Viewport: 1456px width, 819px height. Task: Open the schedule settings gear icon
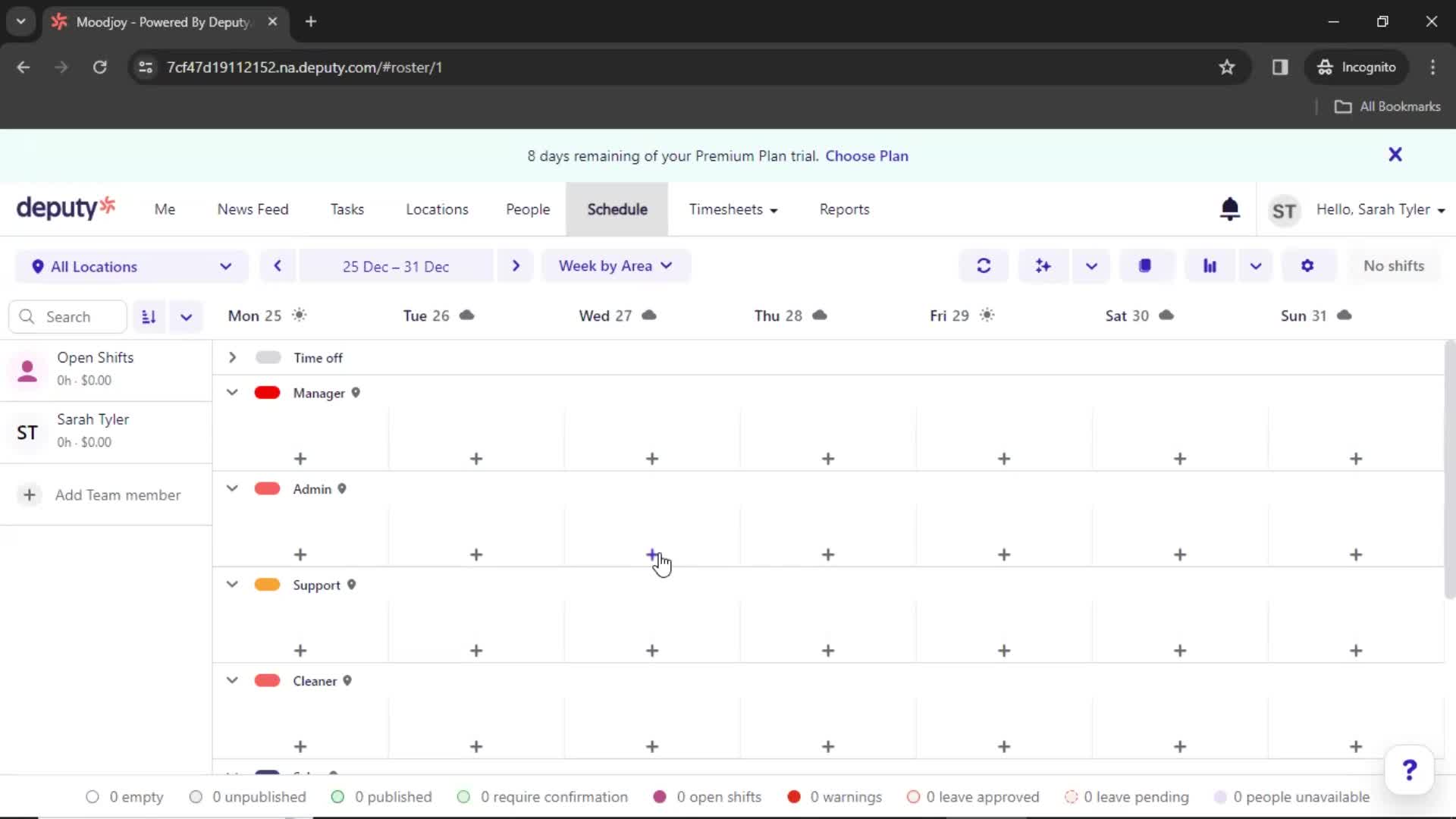1308,265
